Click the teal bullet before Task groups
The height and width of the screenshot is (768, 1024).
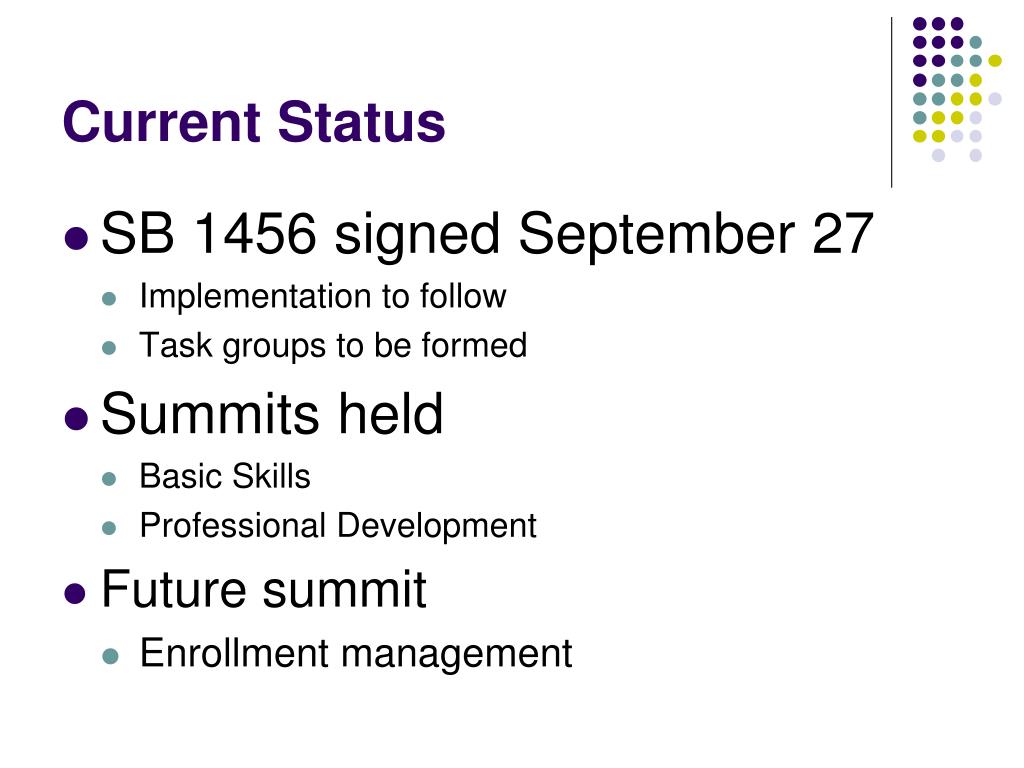click(109, 348)
